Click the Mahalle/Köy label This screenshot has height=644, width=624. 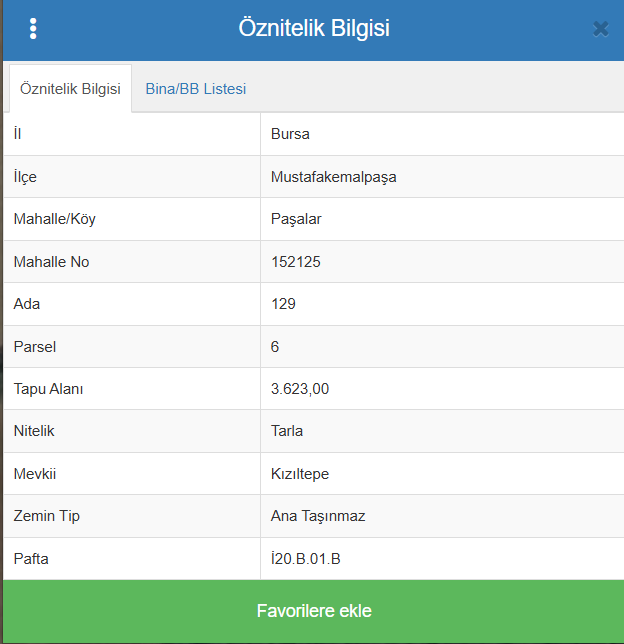pyautogui.click(x=55, y=219)
